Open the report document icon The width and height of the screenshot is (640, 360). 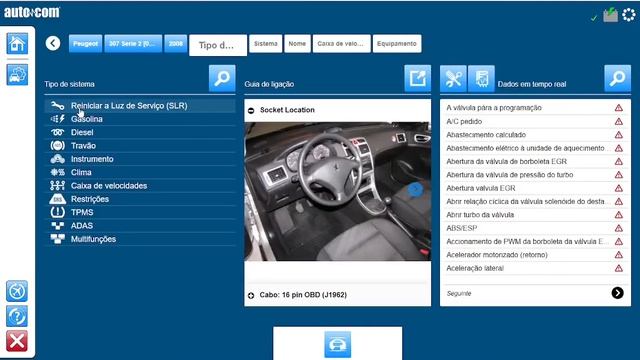(x=482, y=78)
